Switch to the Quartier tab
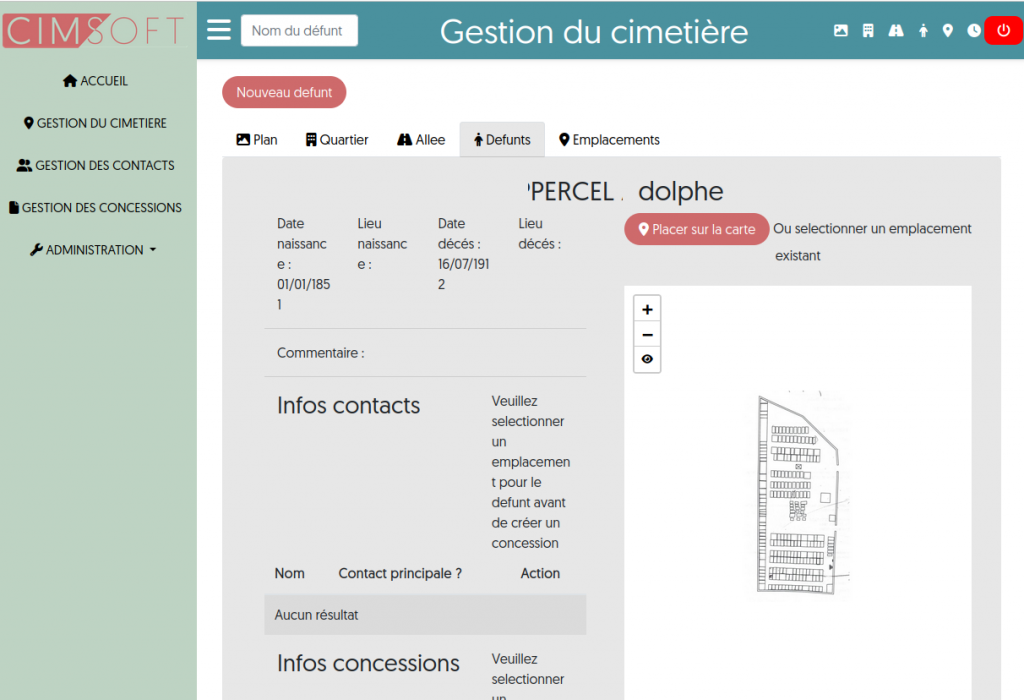Image resolution: width=1024 pixels, height=700 pixels. [336, 139]
